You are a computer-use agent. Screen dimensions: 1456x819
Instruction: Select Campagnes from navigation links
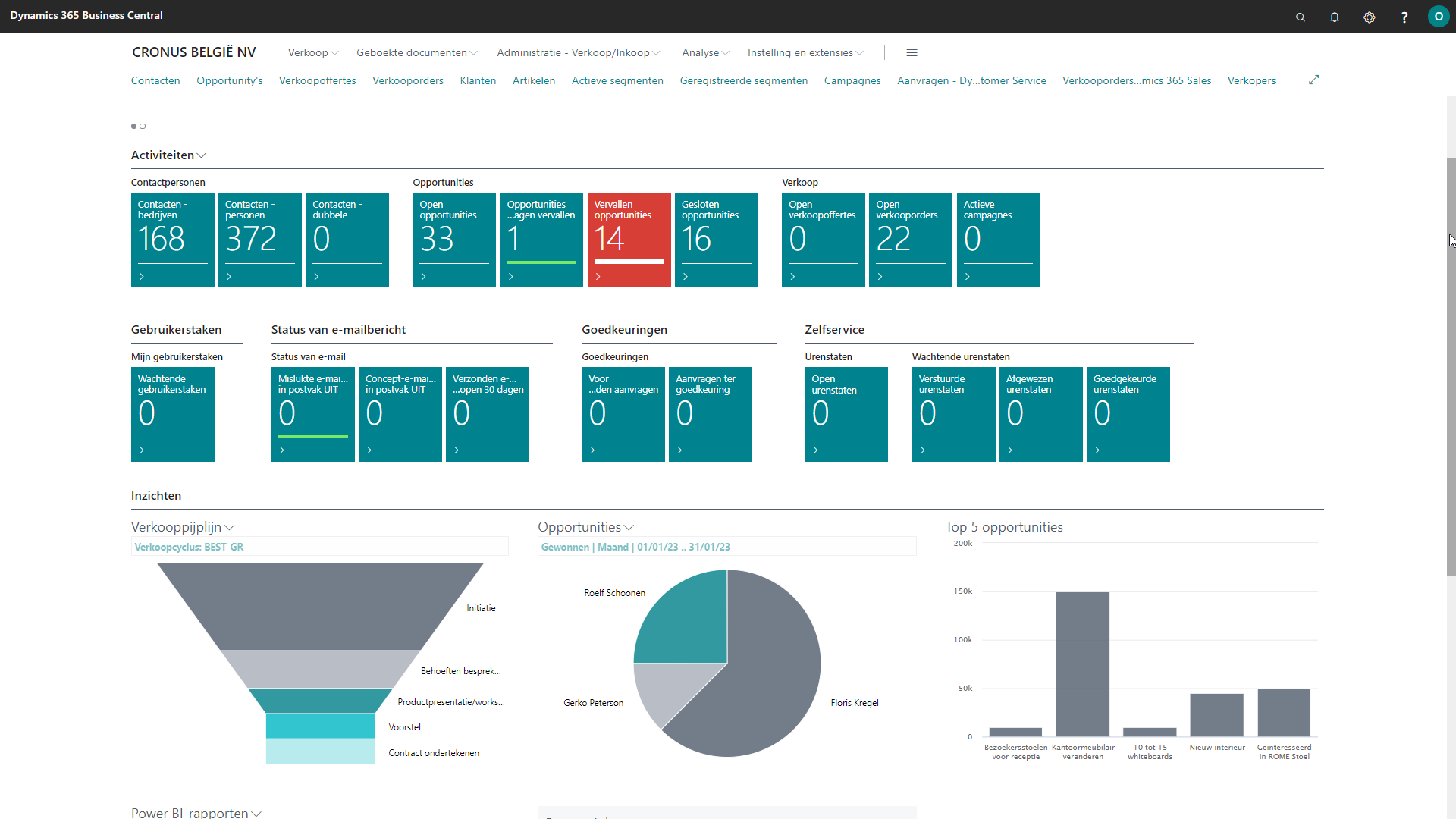pos(852,80)
